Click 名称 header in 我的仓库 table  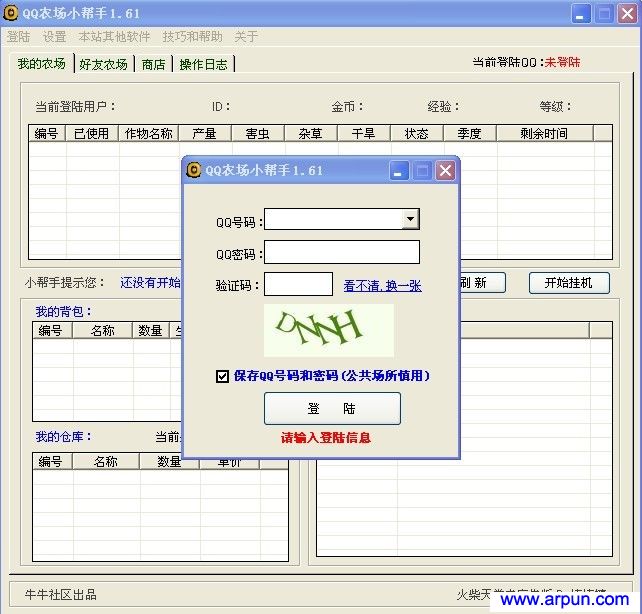(106, 462)
